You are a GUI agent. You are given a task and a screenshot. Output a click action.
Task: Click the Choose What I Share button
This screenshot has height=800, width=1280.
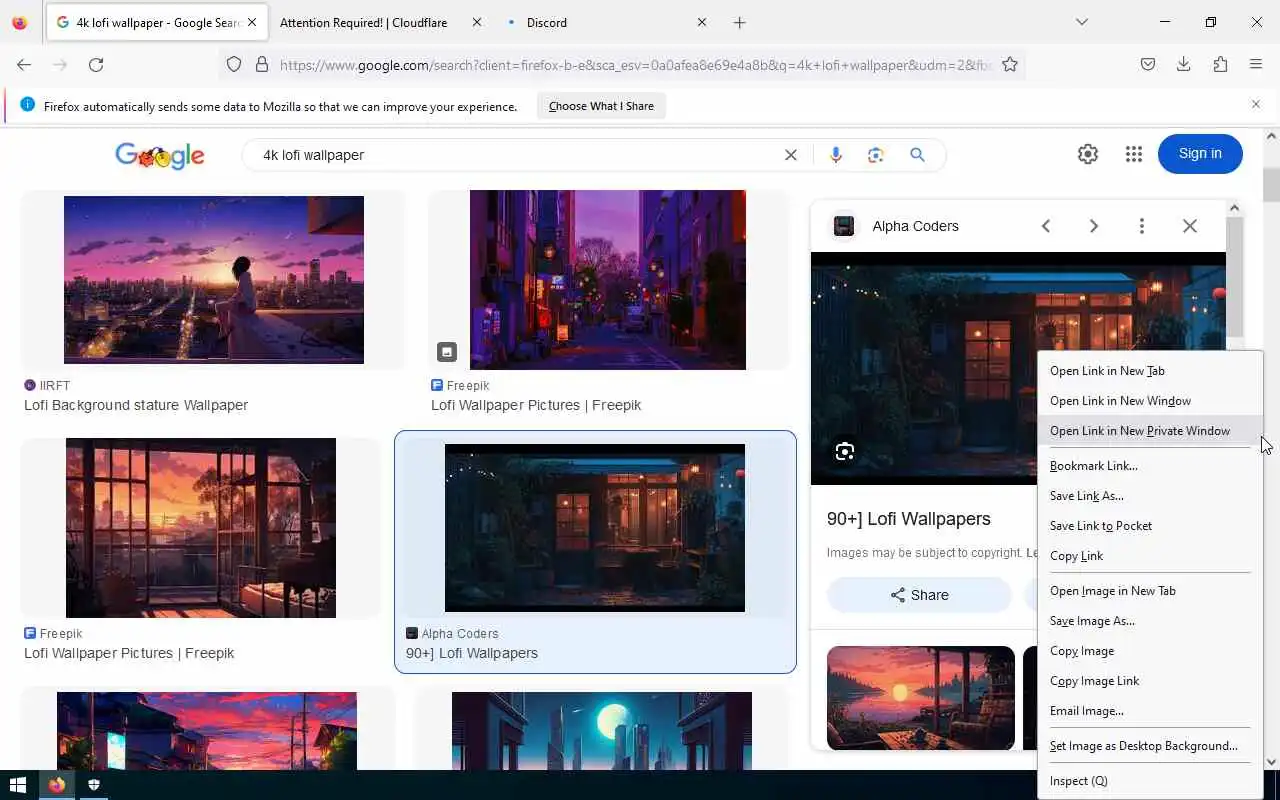click(601, 106)
